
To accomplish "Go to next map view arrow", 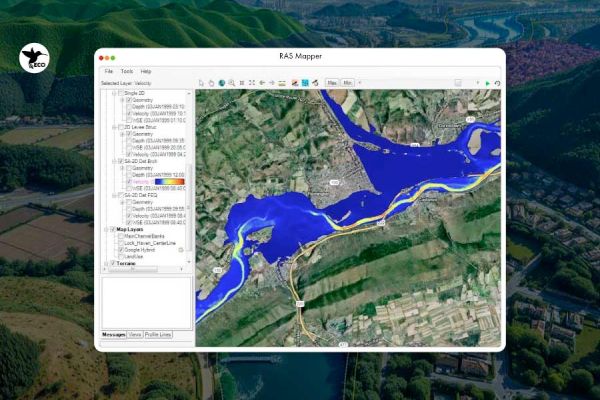I will tap(271, 82).
